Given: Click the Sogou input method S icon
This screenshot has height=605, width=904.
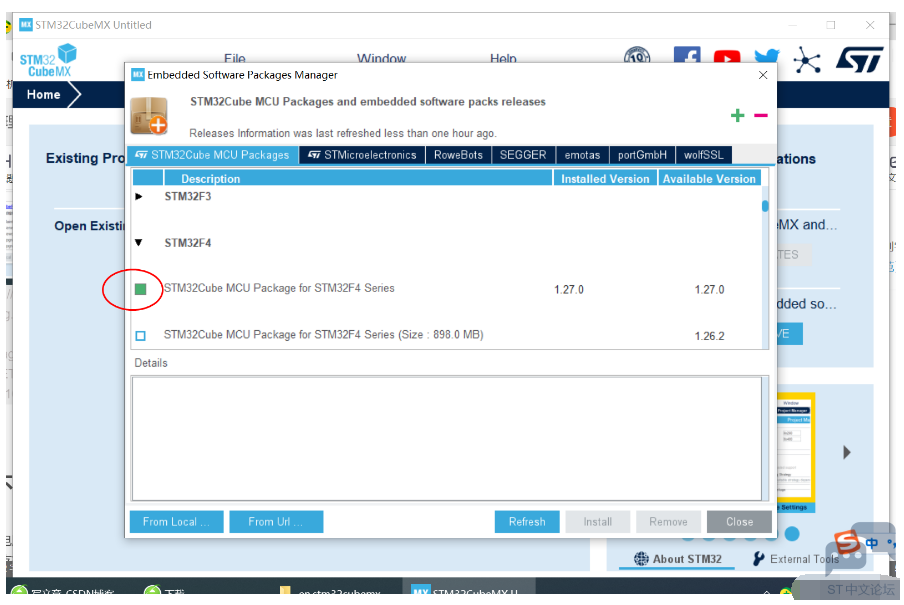Looking at the screenshot, I should point(847,542).
